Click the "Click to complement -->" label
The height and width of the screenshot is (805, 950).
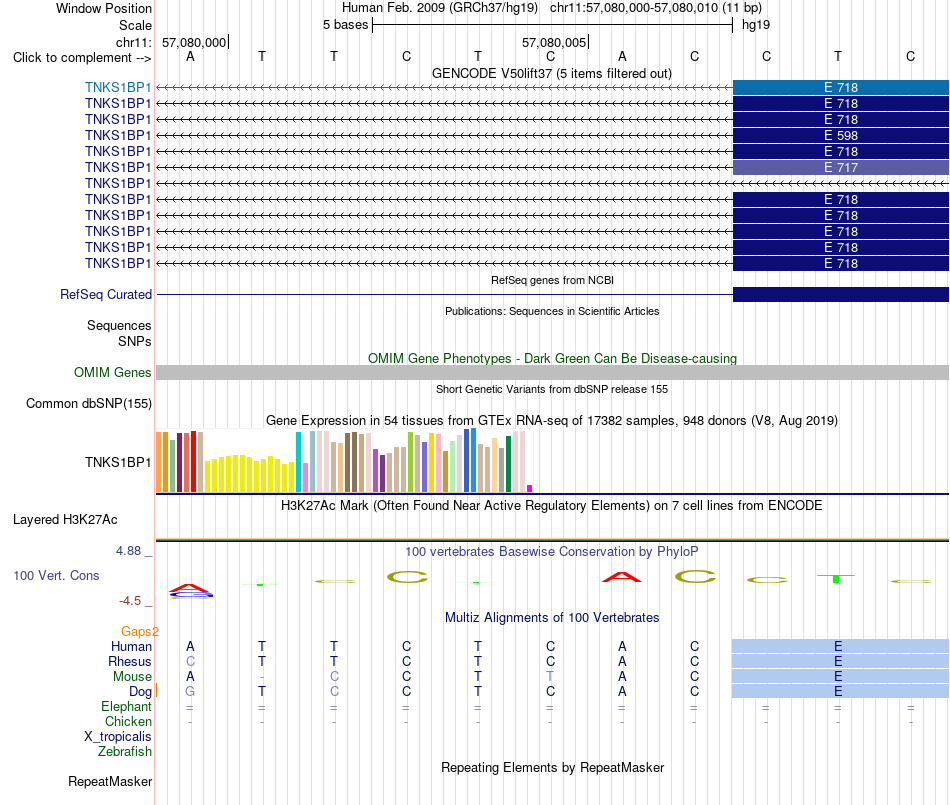82,58
